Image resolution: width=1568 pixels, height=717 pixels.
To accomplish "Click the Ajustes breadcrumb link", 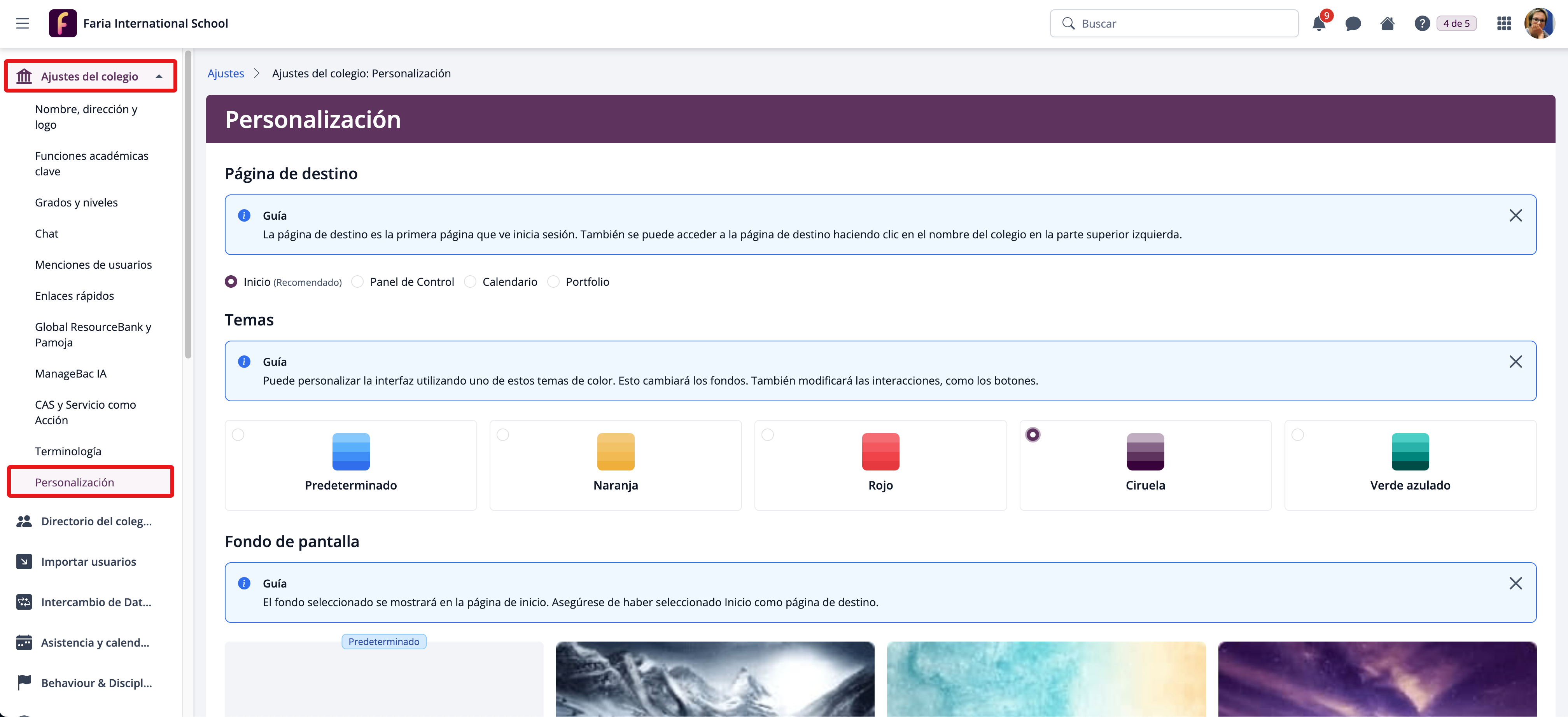I will pos(225,73).
